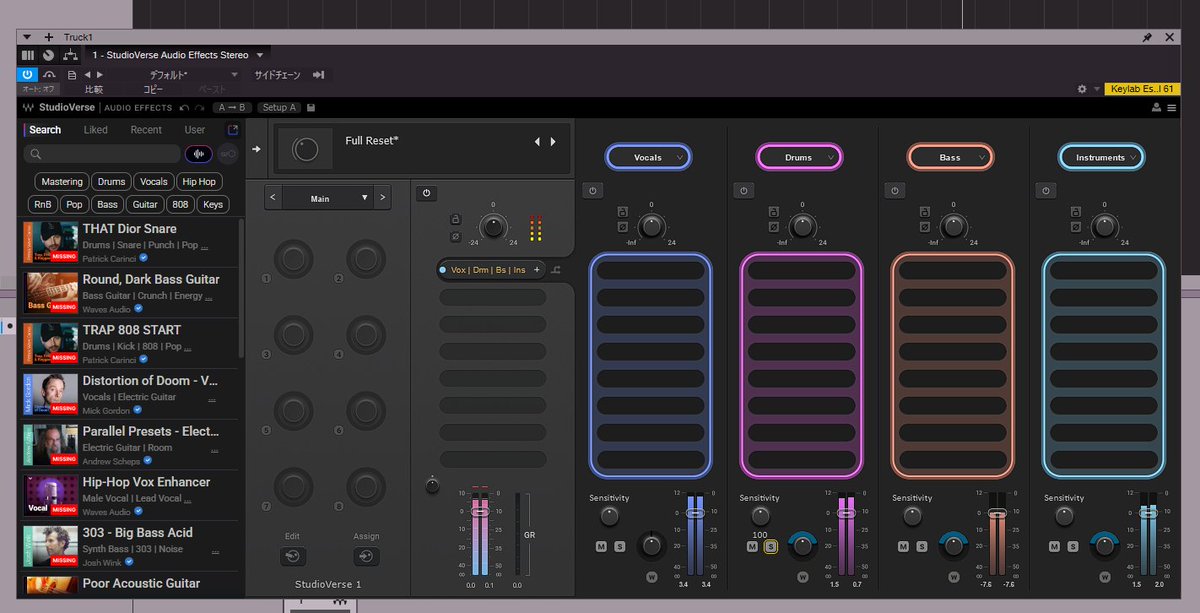Click the Drums channel volume fader

click(x=846, y=513)
